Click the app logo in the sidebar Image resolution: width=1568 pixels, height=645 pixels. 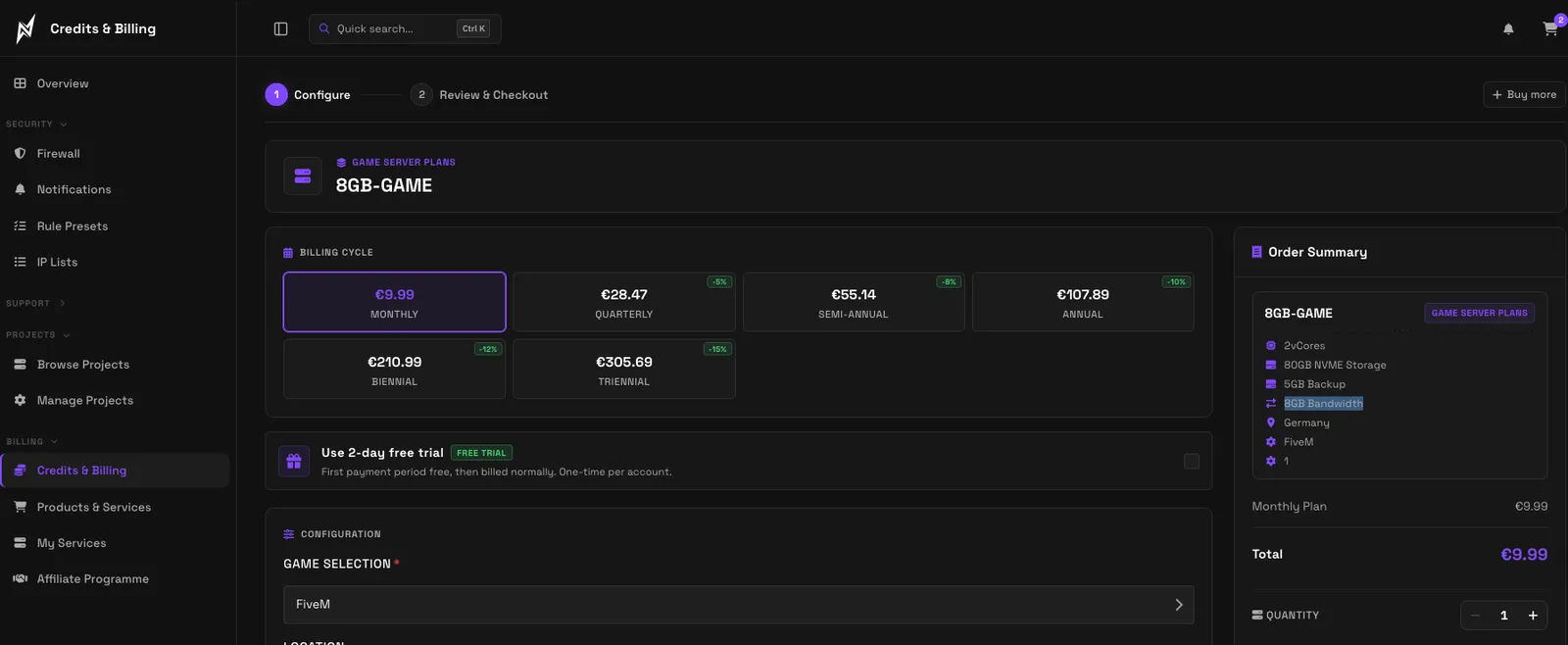25,28
